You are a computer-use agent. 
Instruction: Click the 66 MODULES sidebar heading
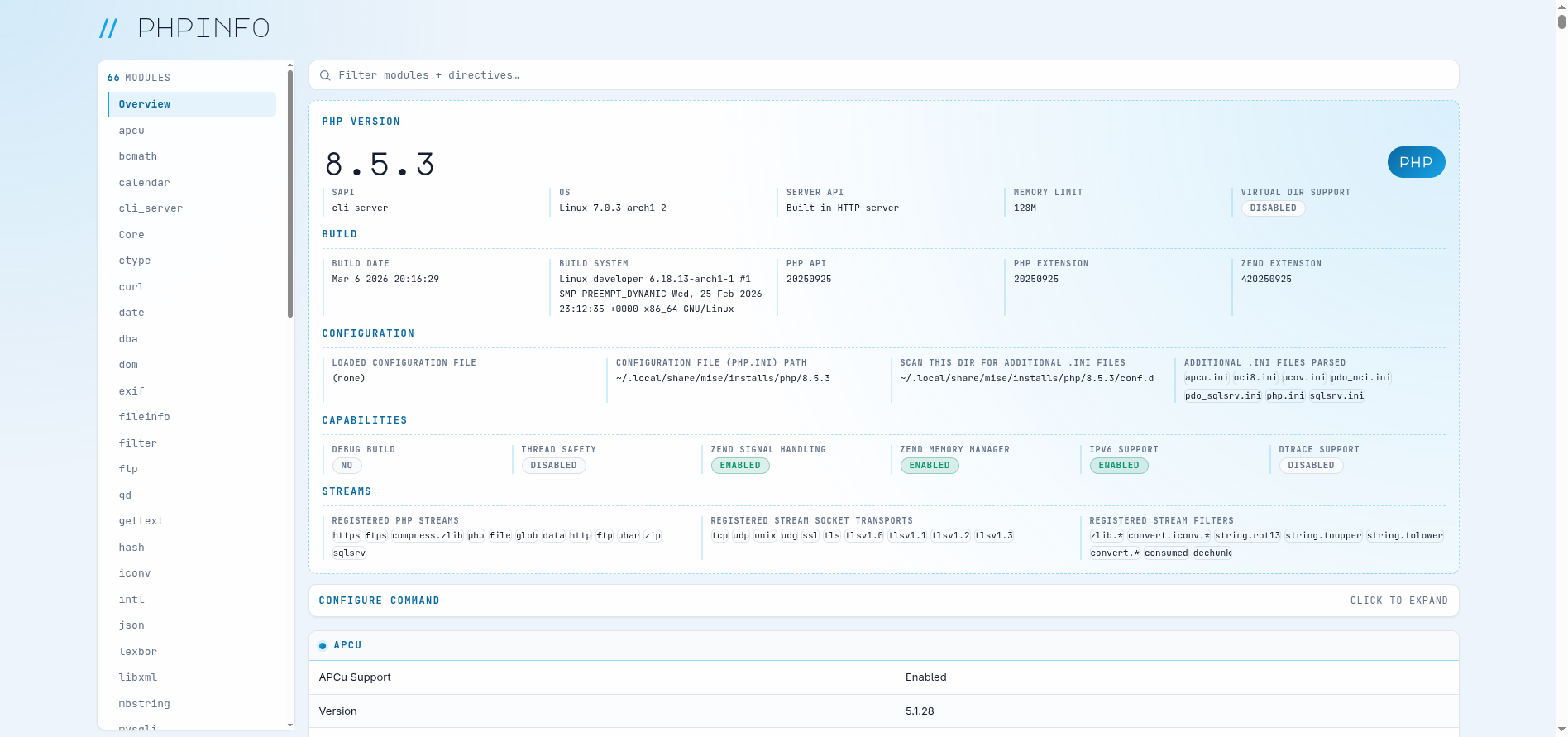pyautogui.click(x=139, y=78)
